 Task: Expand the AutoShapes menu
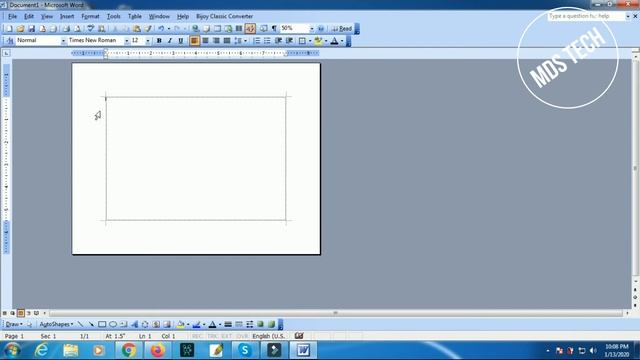point(56,324)
